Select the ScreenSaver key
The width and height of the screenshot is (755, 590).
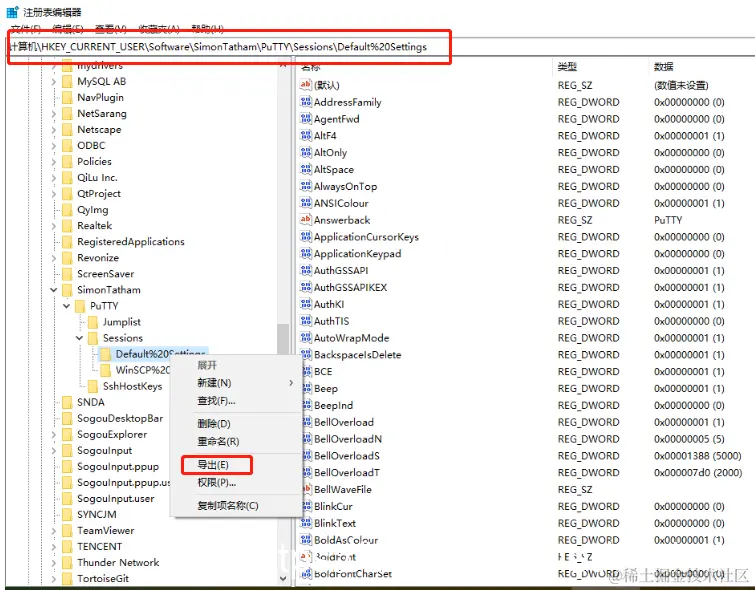tap(105, 274)
